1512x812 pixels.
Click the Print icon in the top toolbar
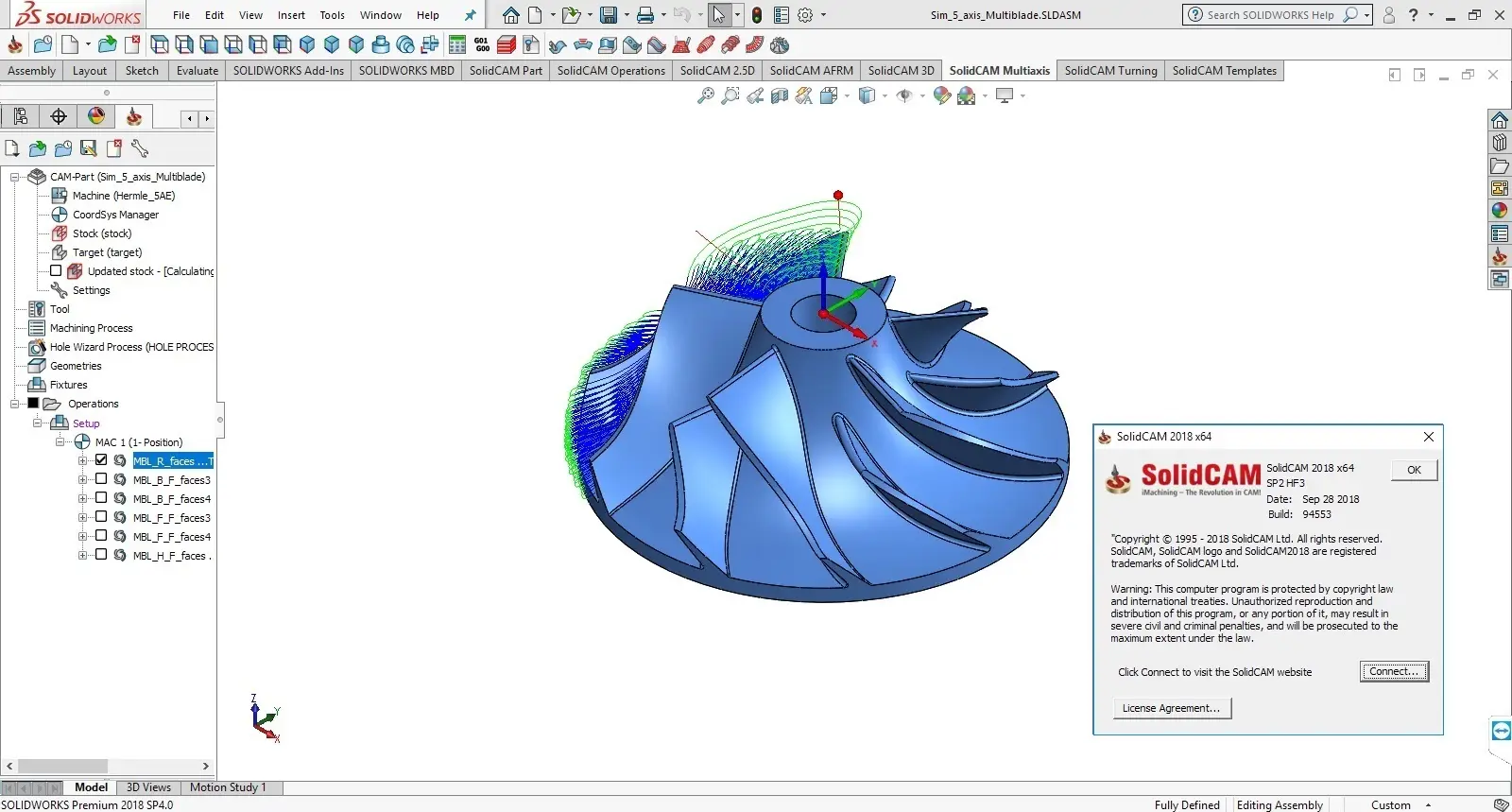coord(645,15)
